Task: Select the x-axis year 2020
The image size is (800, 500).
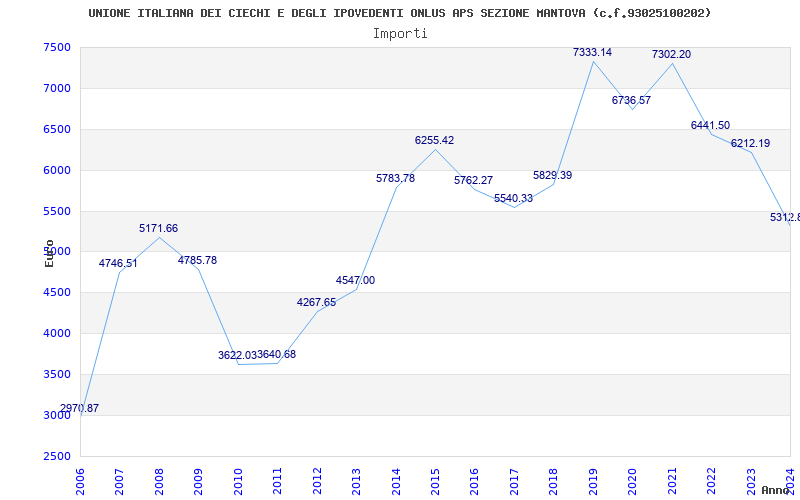Action: (x=633, y=482)
